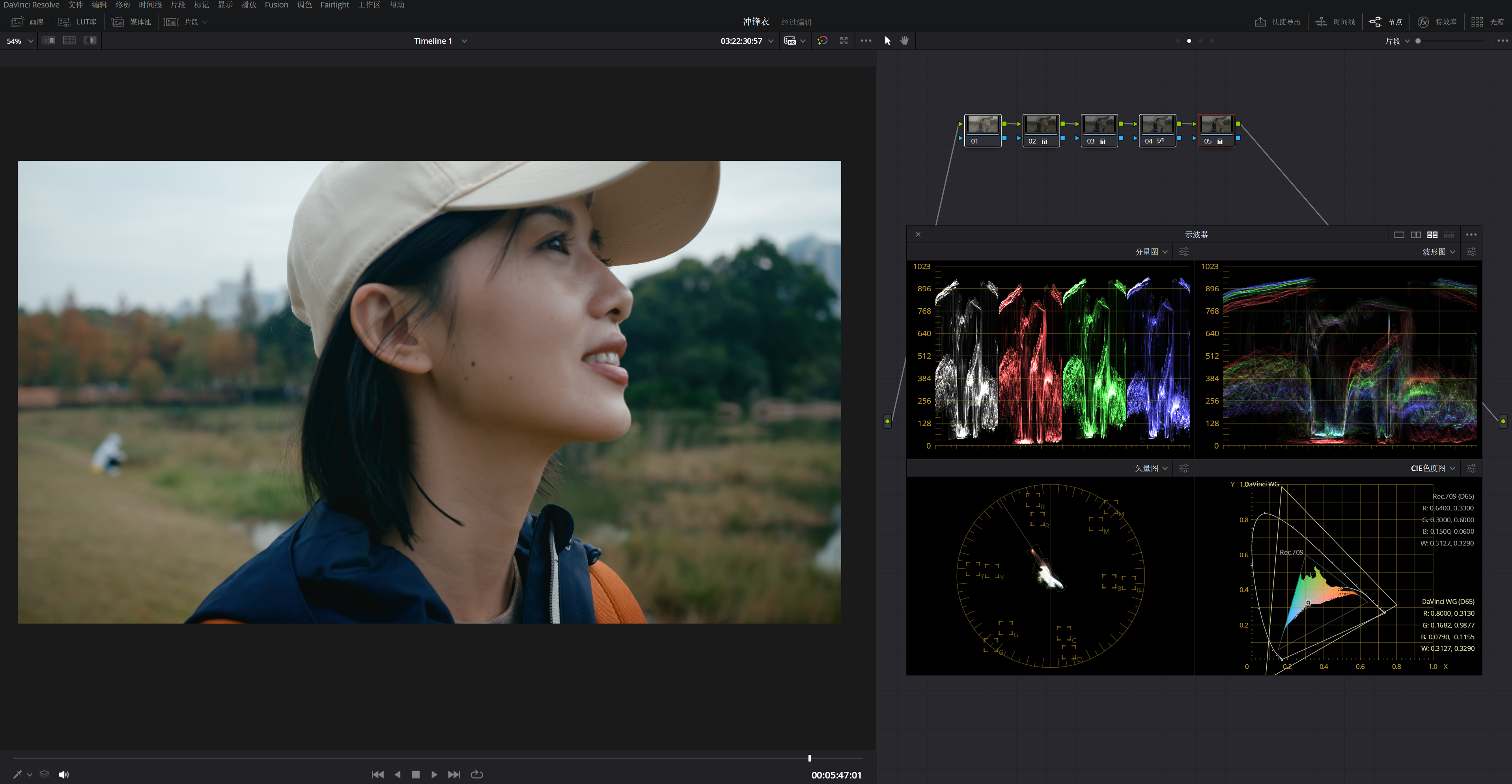Screen dimensions: 1512x784
Task: Expand the 分量图 scope type dropdown
Action: [x=1151, y=252]
